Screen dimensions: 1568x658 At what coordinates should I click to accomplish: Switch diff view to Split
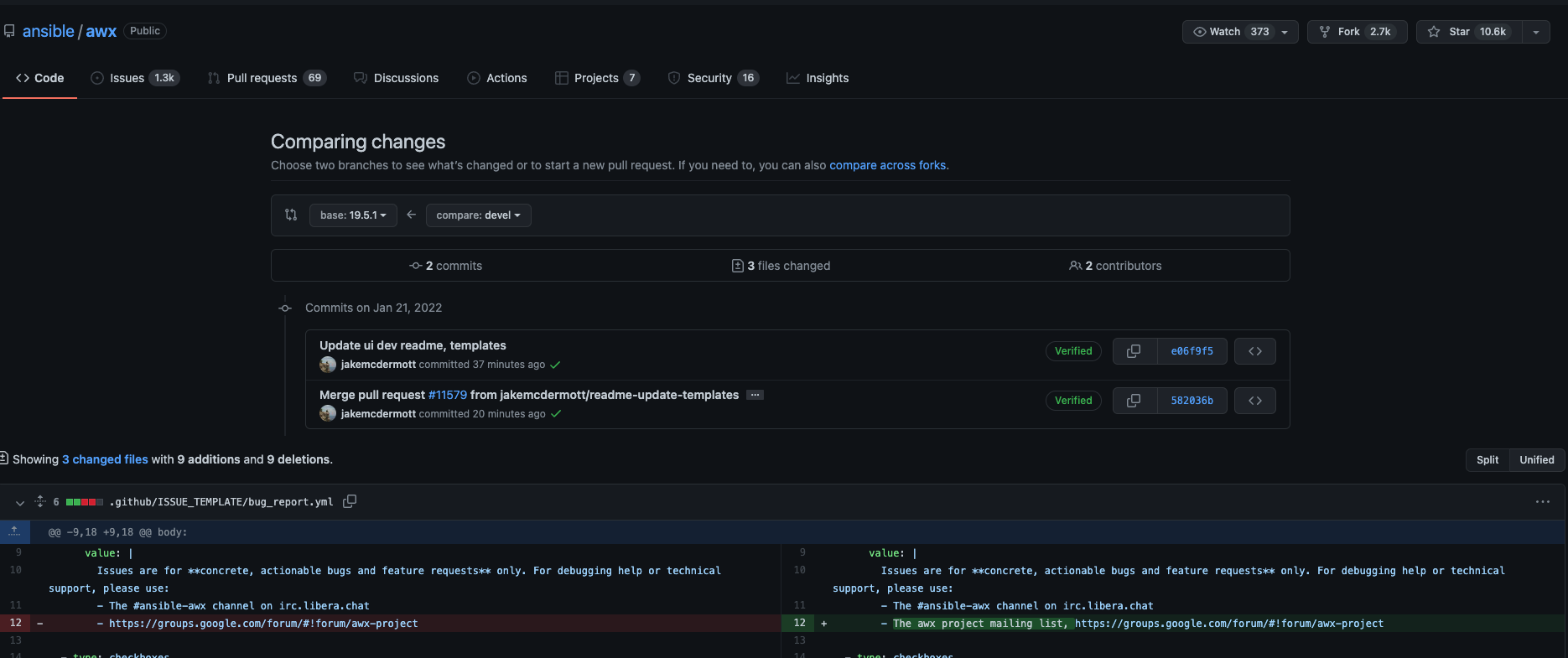(x=1487, y=459)
